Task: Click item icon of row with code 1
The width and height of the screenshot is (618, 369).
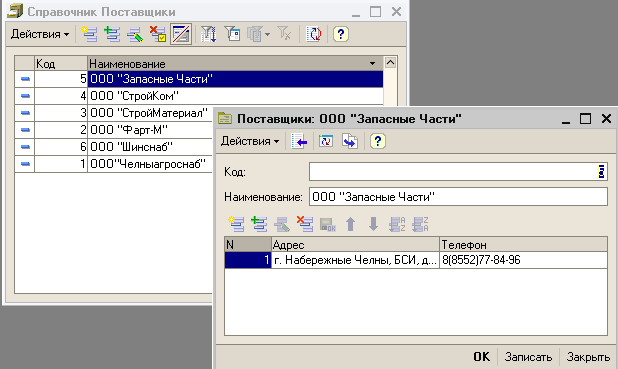Action: pos(25,164)
